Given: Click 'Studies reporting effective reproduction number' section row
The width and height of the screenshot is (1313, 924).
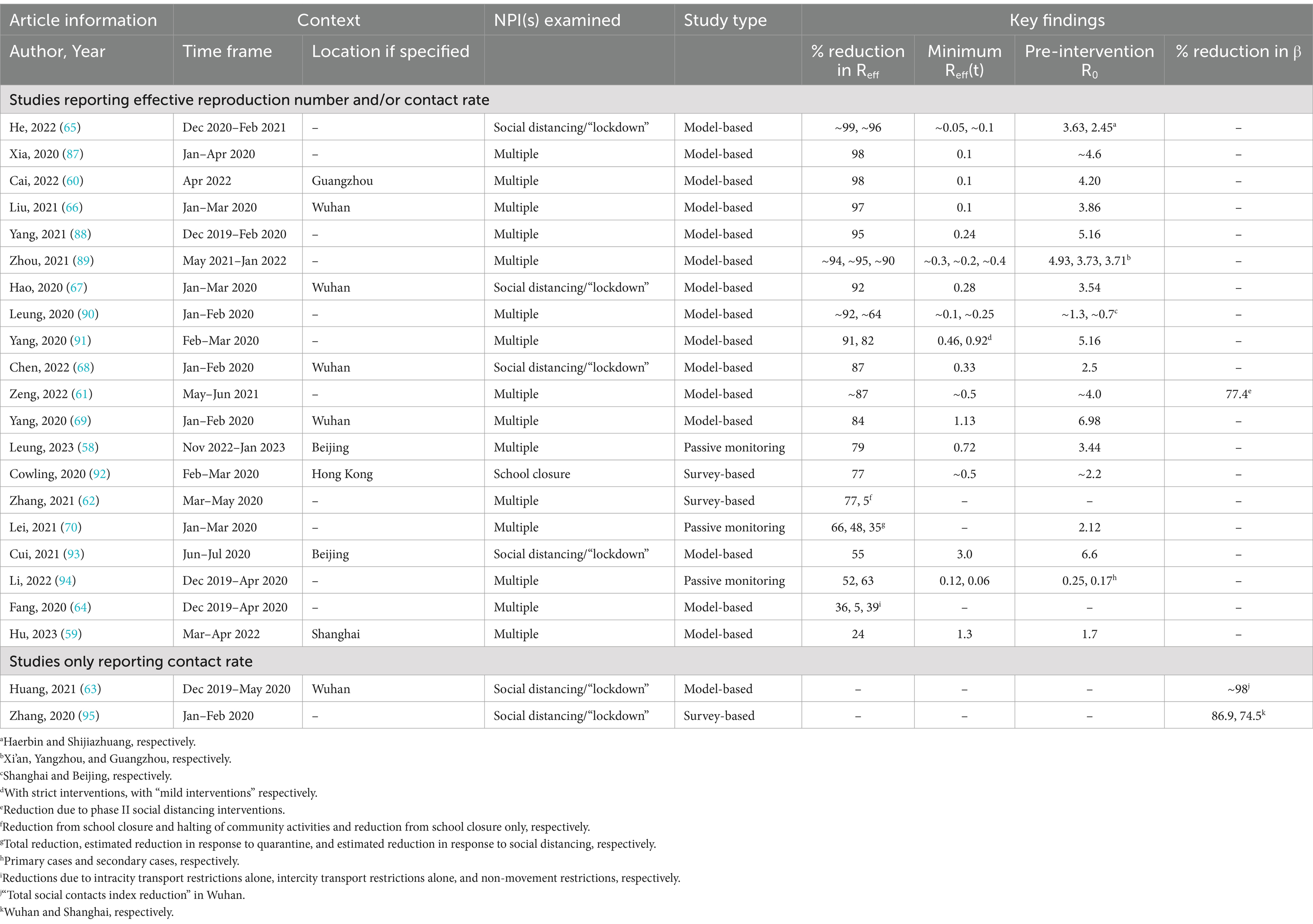Looking at the screenshot, I should tap(656, 100).
